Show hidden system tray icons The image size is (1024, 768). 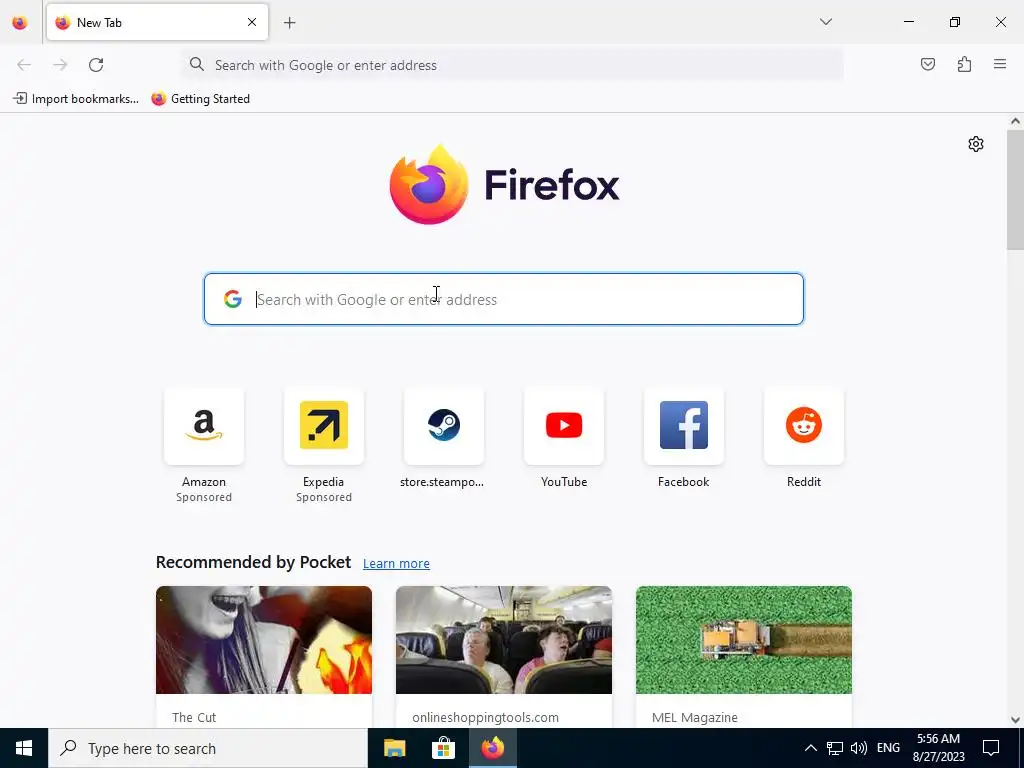tap(810, 748)
